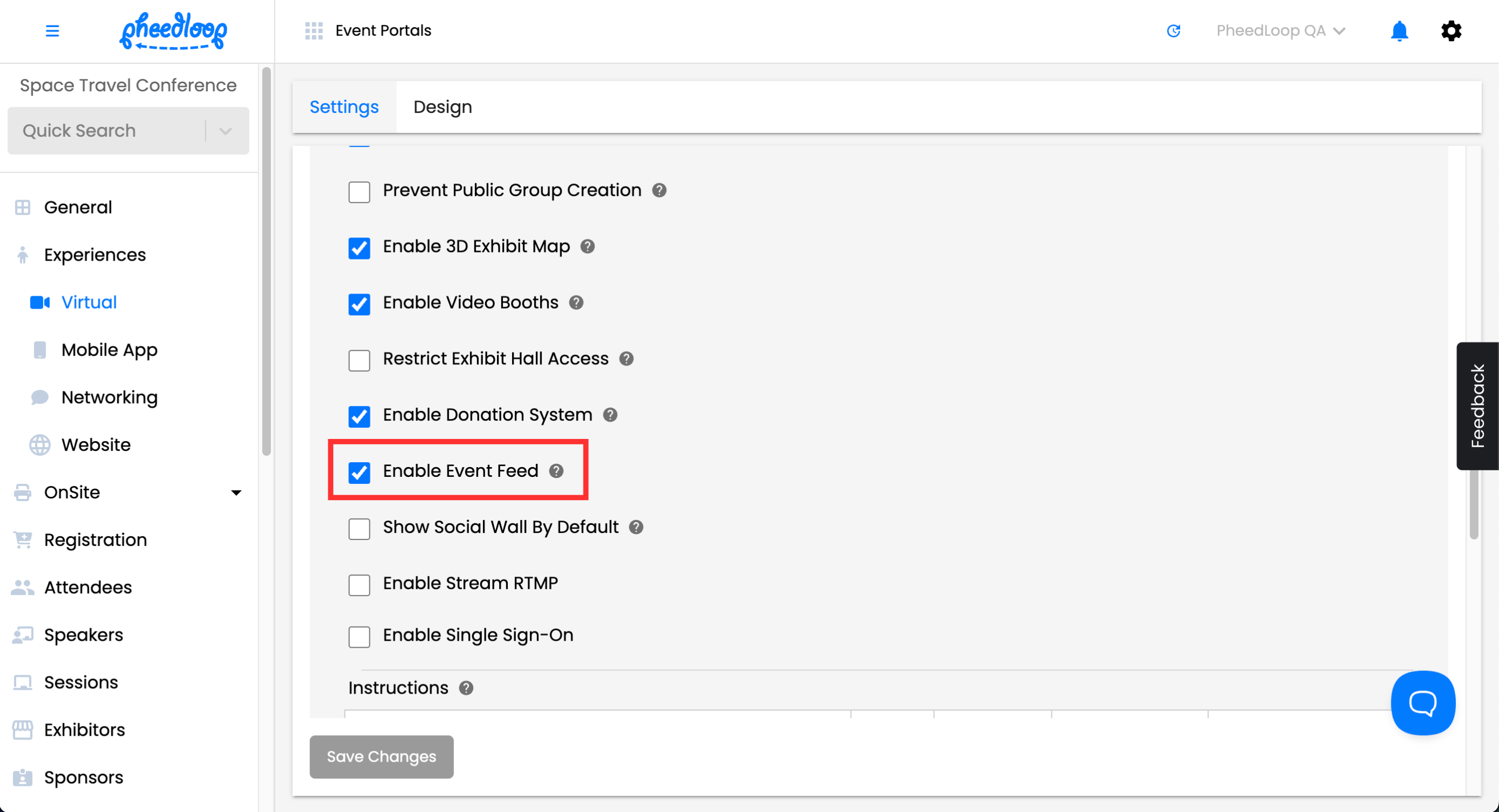
Task: Open Experiences in the sidebar
Action: click(95, 255)
